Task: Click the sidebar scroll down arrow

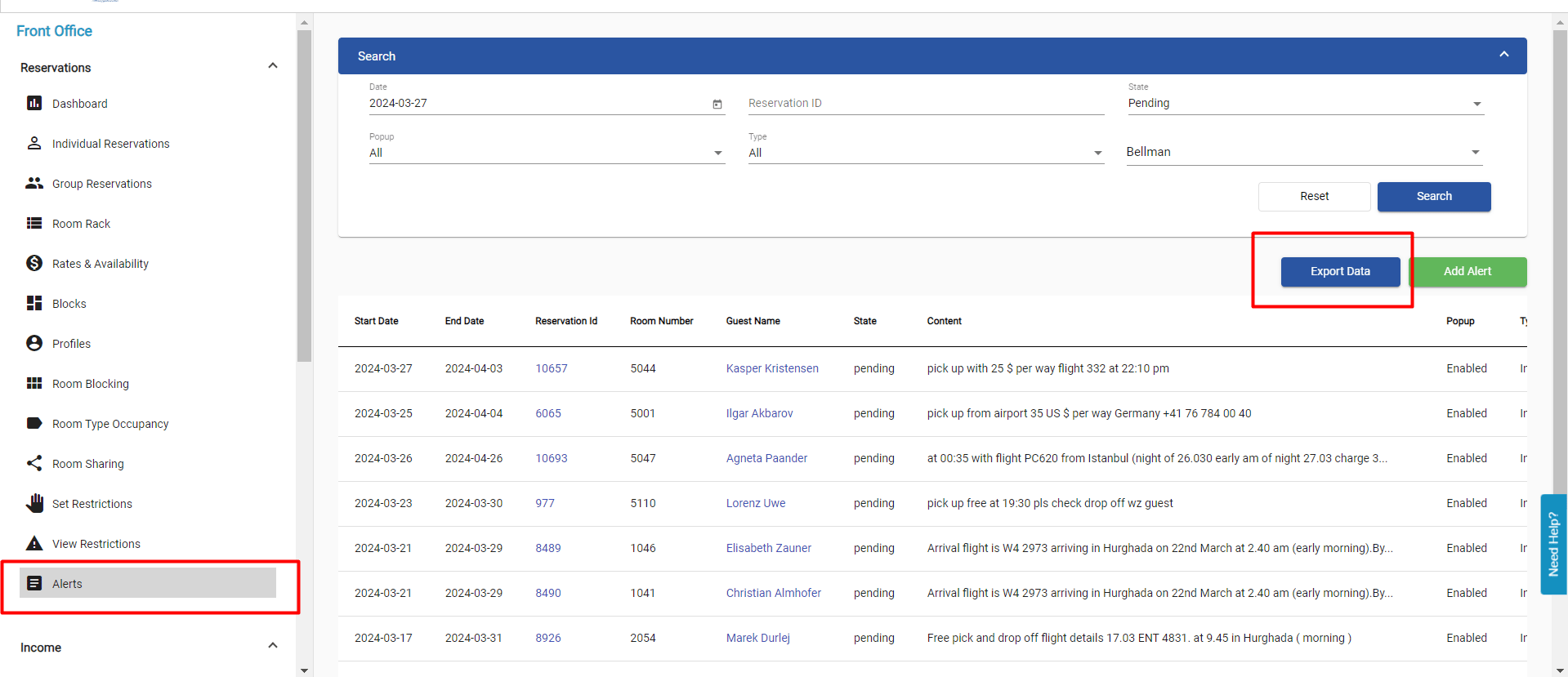Action: (x=304, y=670)
